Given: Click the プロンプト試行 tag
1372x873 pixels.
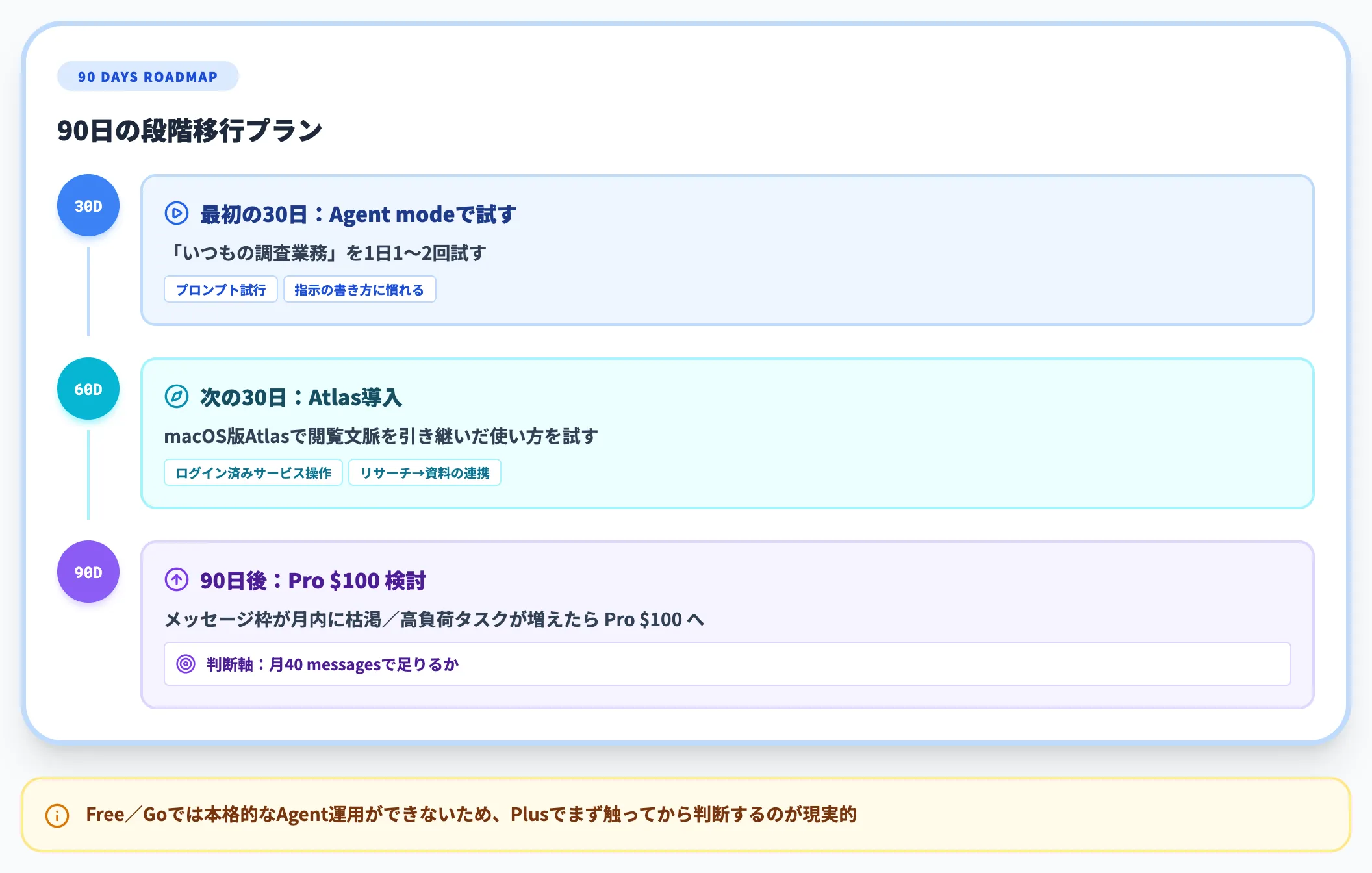Looking at the screenshot, I should coord(221,290).
